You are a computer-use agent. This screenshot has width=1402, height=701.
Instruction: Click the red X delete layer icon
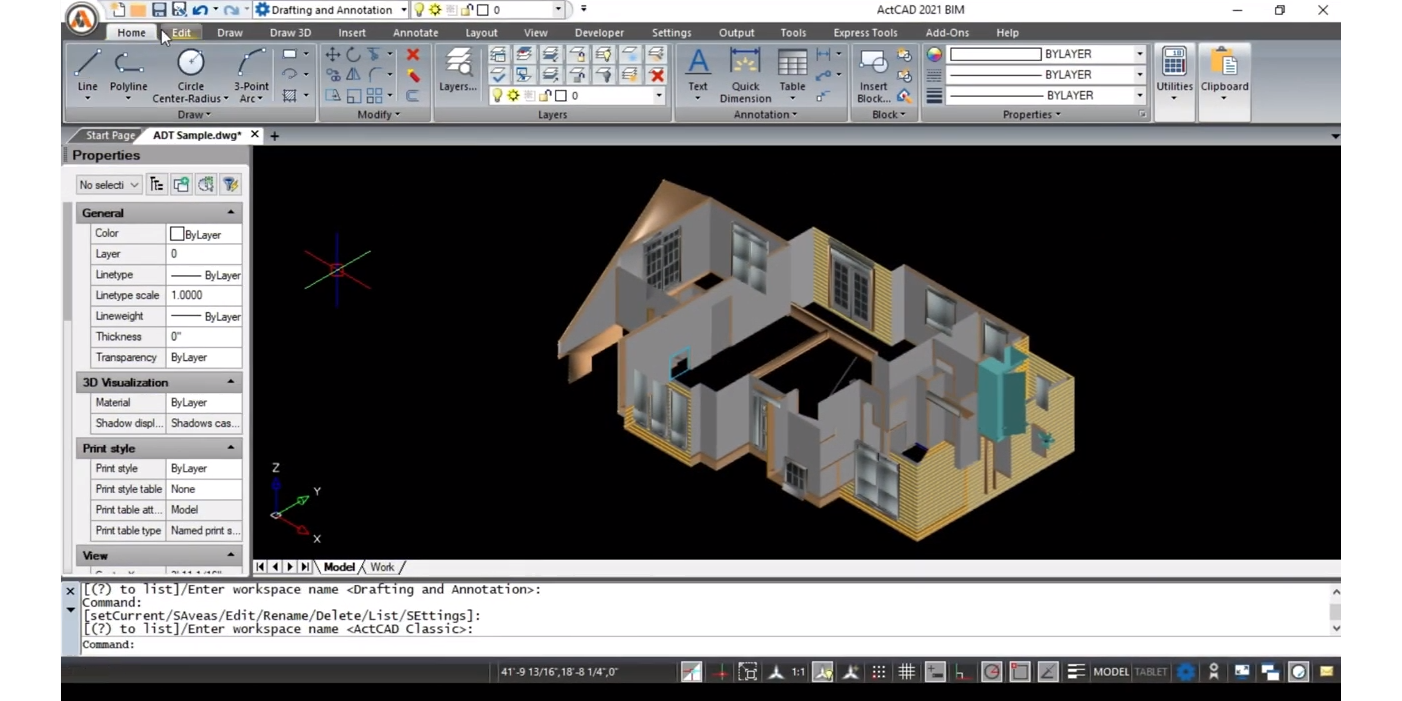click(x=656, y=75)
